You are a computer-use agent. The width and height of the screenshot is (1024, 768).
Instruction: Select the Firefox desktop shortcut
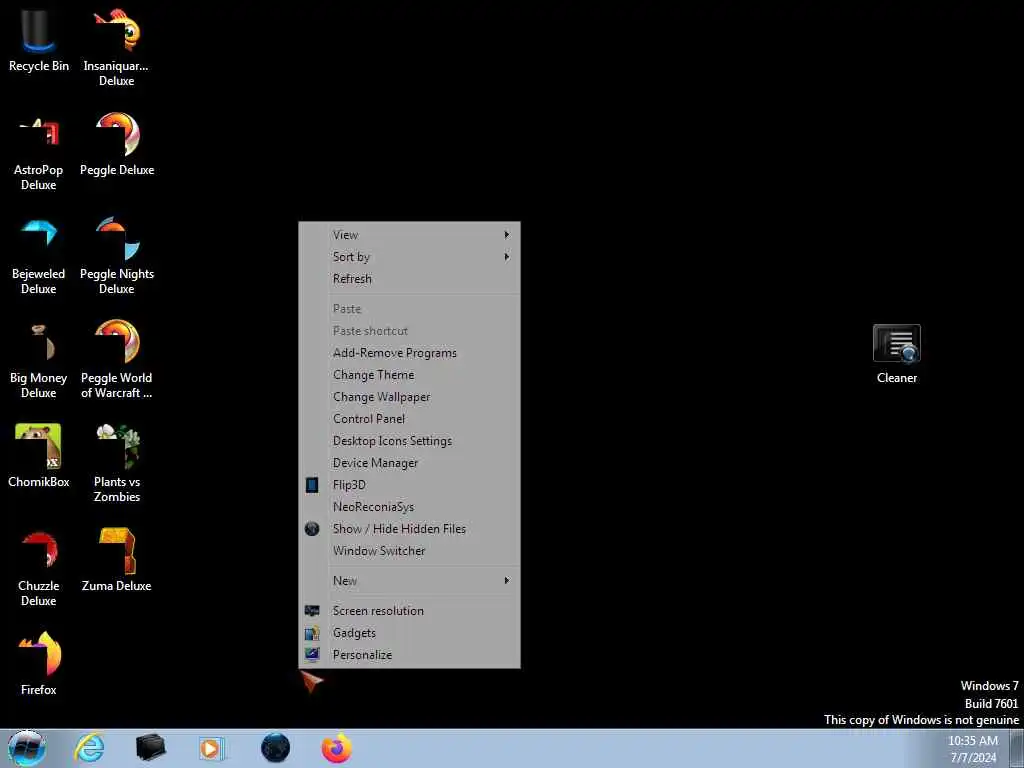[x=39, y=663]
